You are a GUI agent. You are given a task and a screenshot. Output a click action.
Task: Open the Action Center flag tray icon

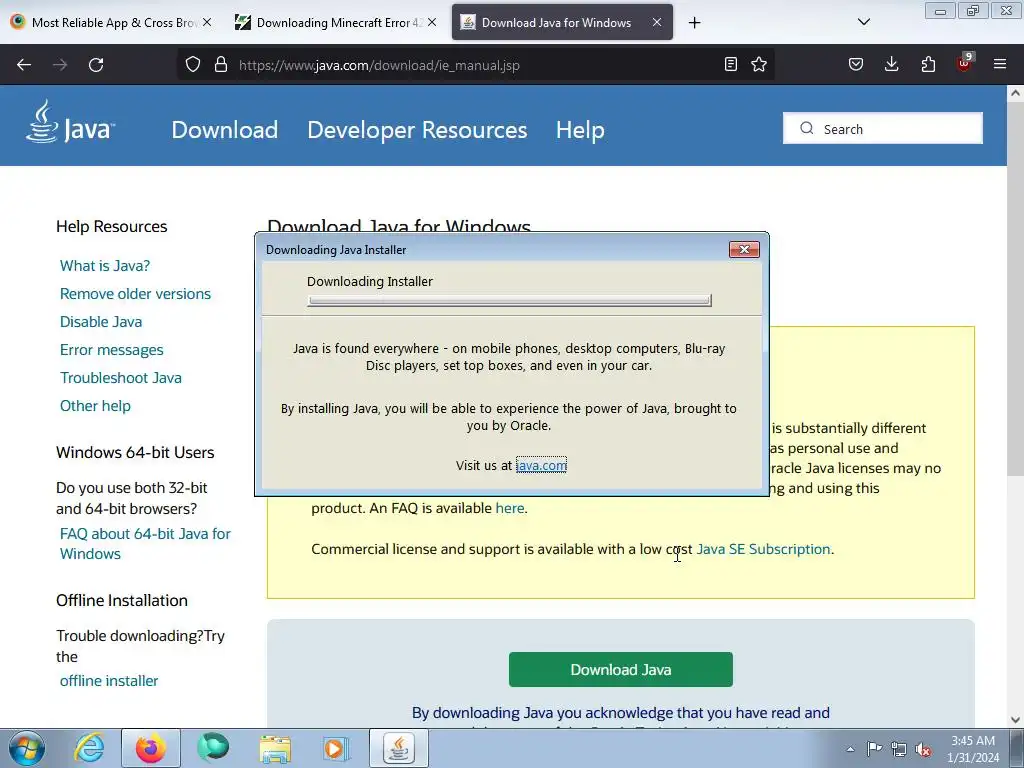(x=874, y=749)
